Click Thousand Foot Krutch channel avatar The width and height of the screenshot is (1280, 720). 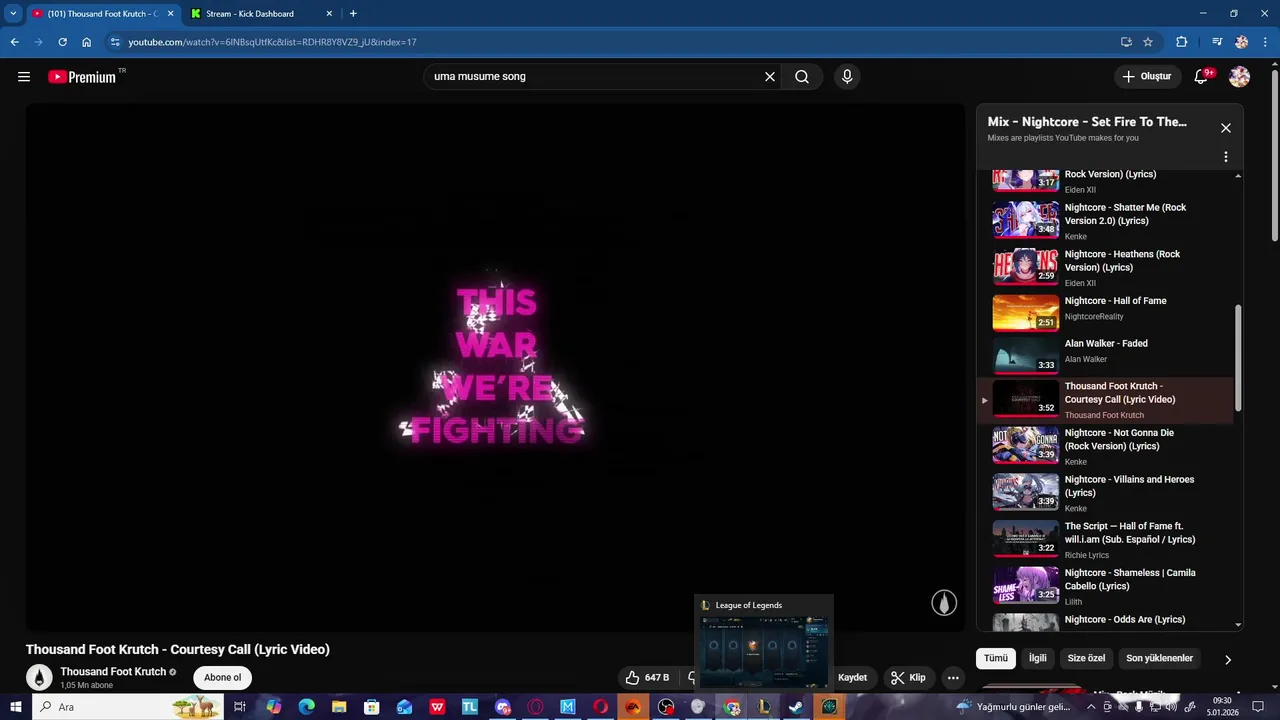point(39,678)
